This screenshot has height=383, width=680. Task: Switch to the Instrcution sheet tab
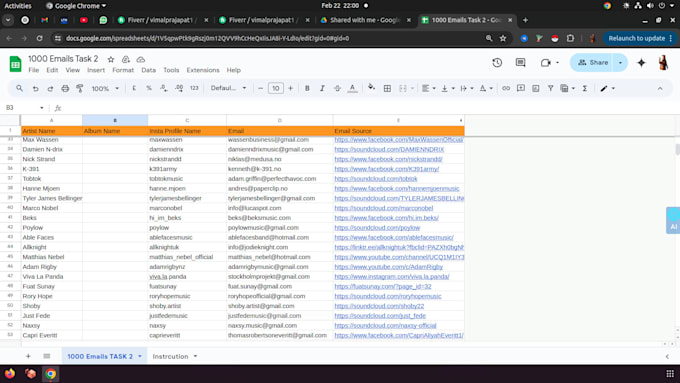coord(170,356)
